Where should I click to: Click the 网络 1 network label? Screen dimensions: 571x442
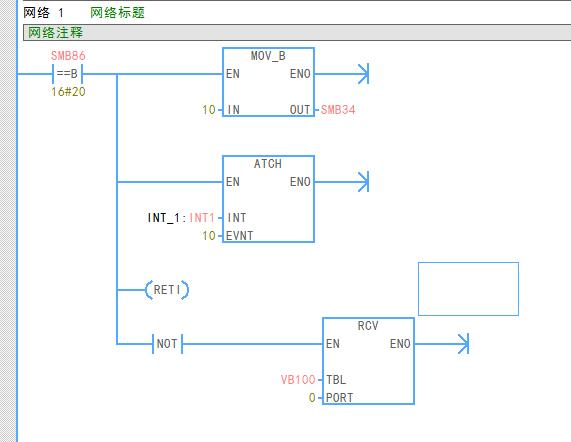44,13
